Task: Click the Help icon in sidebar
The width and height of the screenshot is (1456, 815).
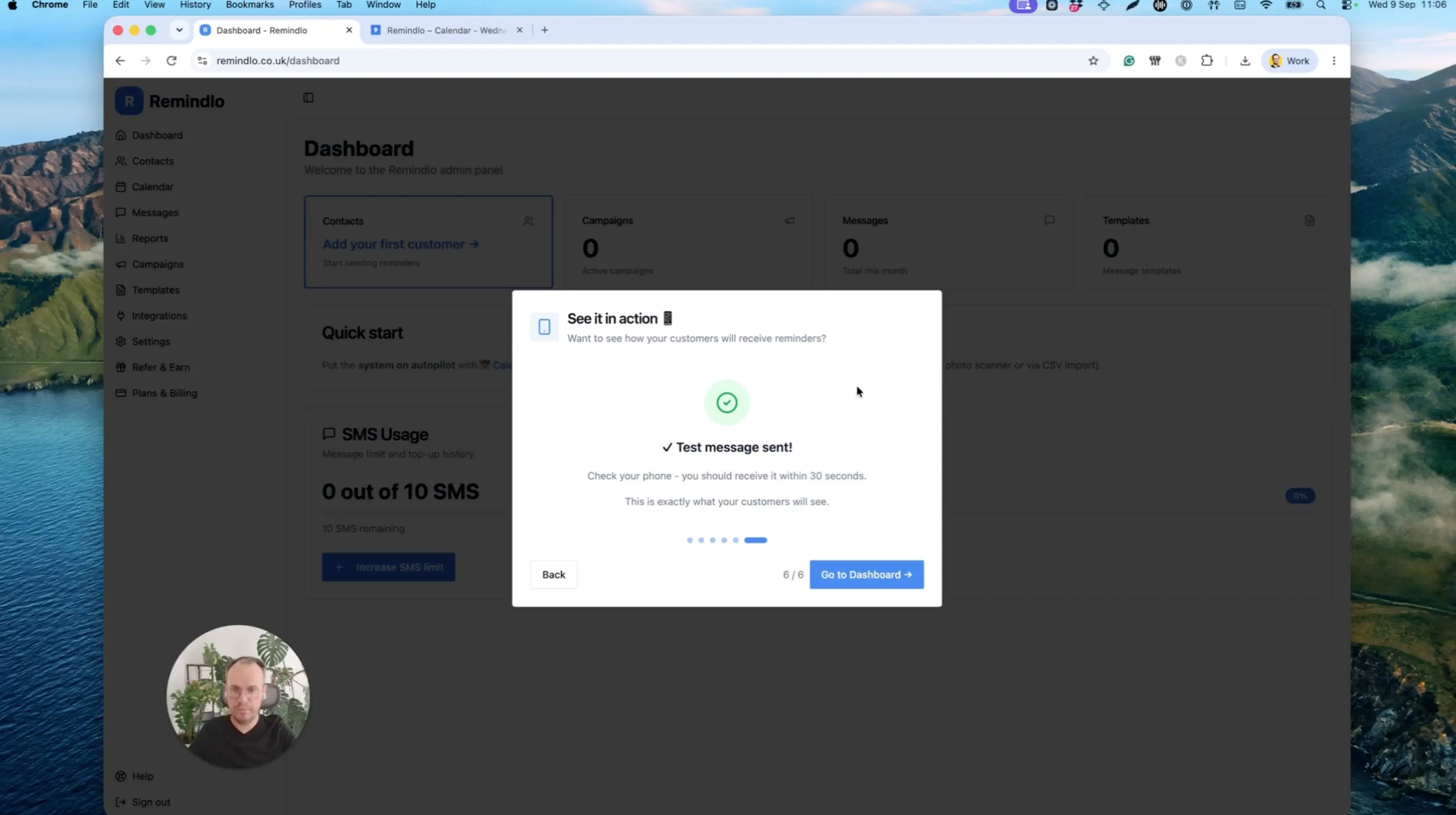Action: (x=121, y=776)
